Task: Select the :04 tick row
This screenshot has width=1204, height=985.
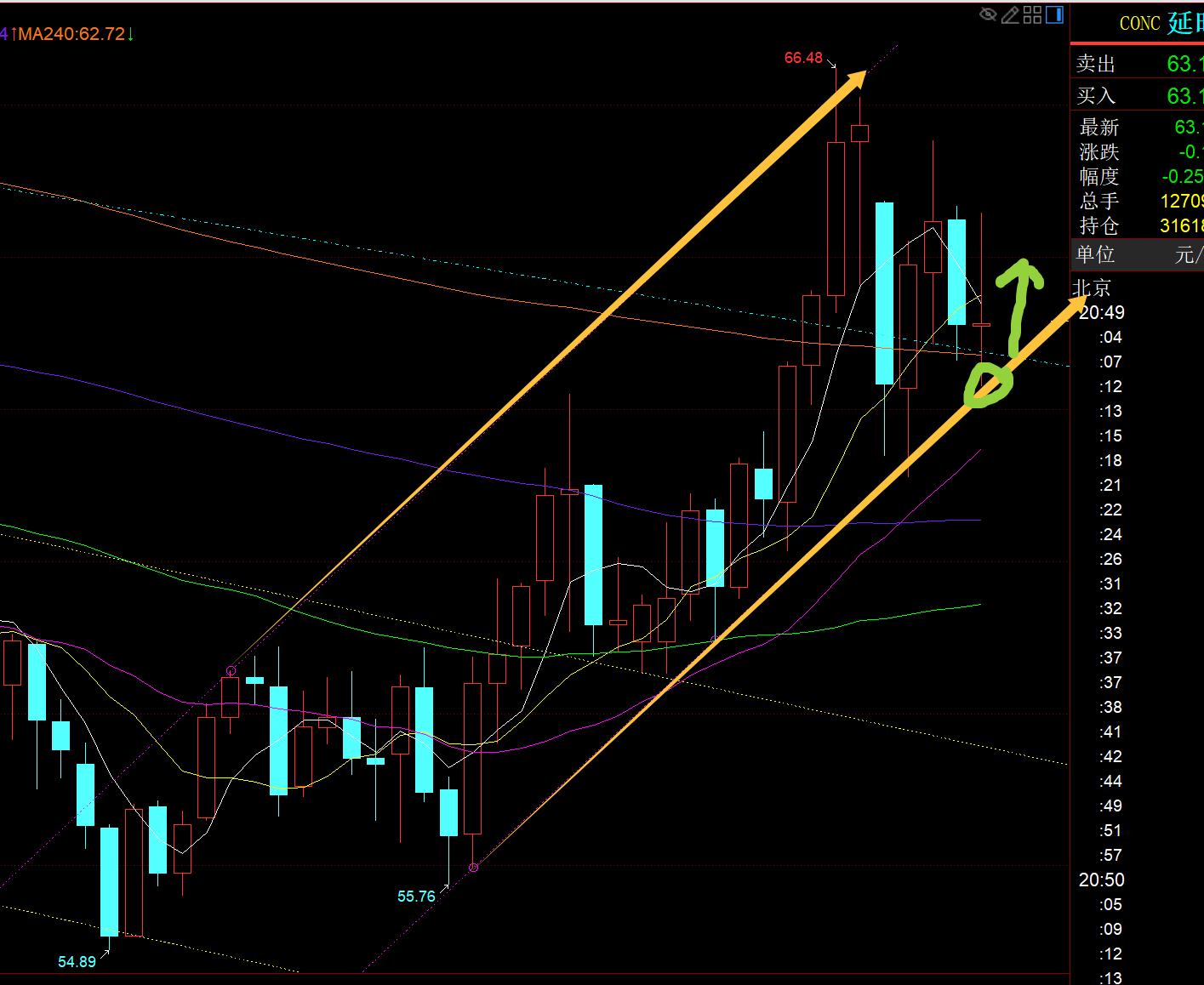Action: tap(1110, 338)
